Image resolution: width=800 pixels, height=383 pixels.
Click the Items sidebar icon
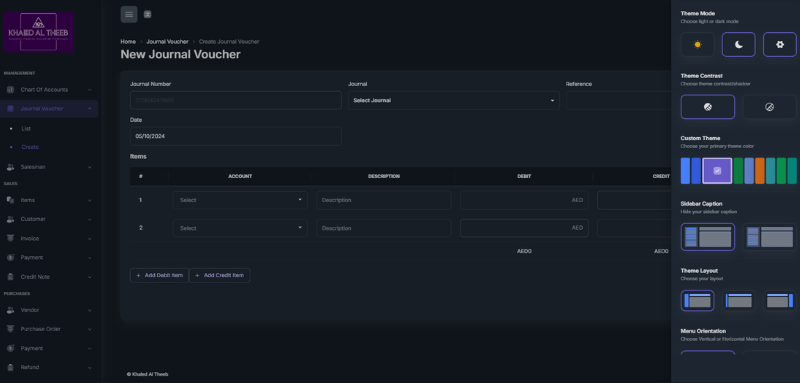click(x=10, y=200)
